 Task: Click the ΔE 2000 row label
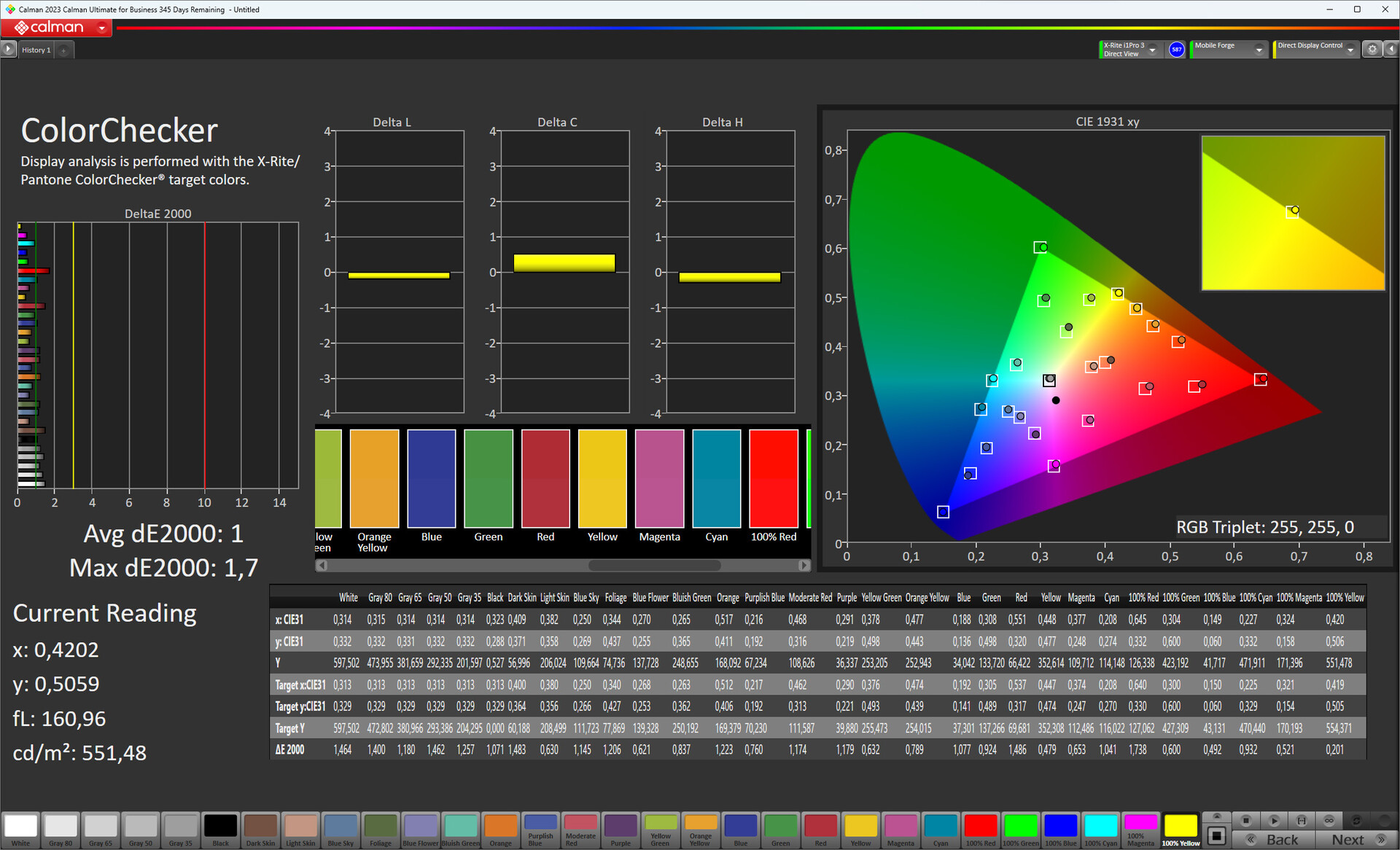click(289, 749)
